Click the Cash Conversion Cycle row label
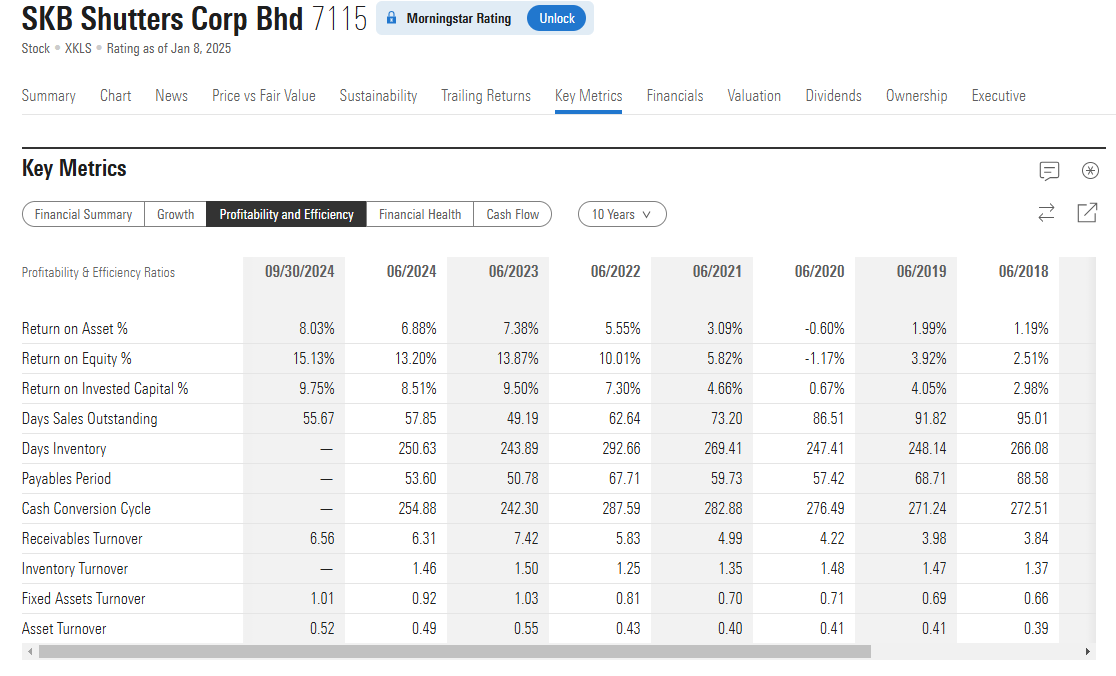 pyautogui.click(x=86, y=509)
